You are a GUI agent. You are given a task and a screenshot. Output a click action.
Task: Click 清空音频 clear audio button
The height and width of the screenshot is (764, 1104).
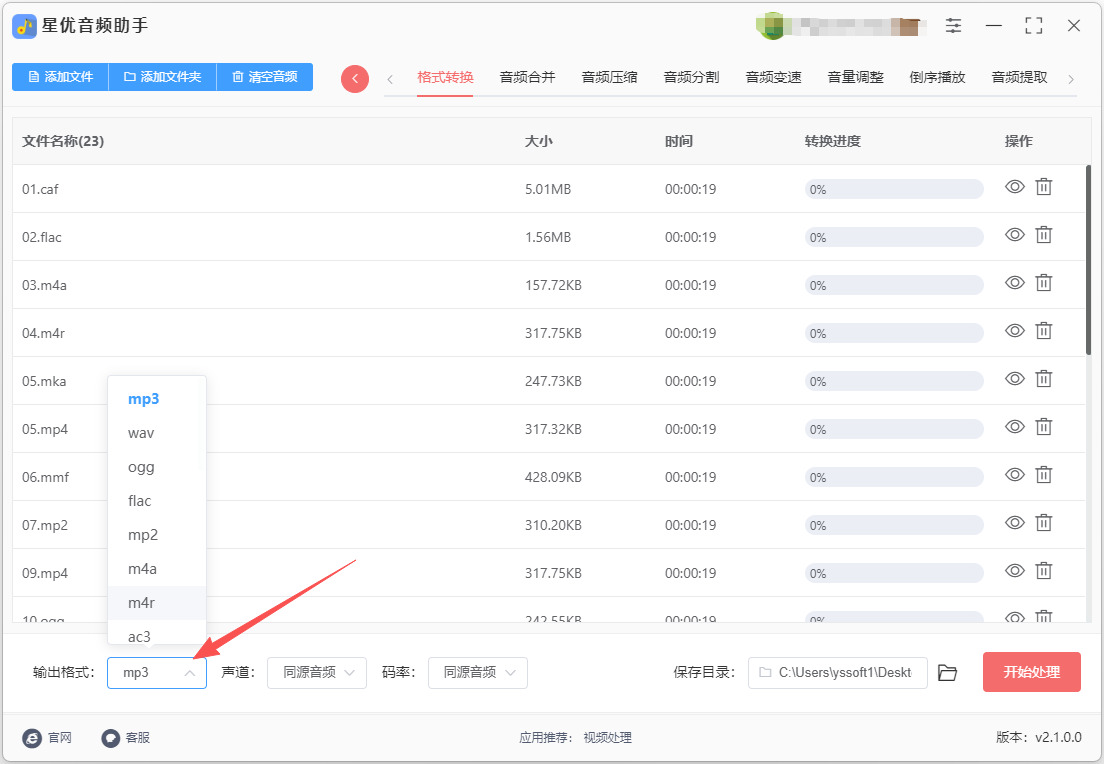[265, 77]
